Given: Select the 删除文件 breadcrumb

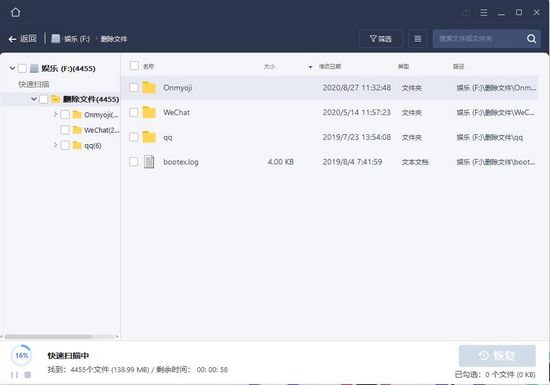Looking at the screenshot, I should (x=114, y=39).
